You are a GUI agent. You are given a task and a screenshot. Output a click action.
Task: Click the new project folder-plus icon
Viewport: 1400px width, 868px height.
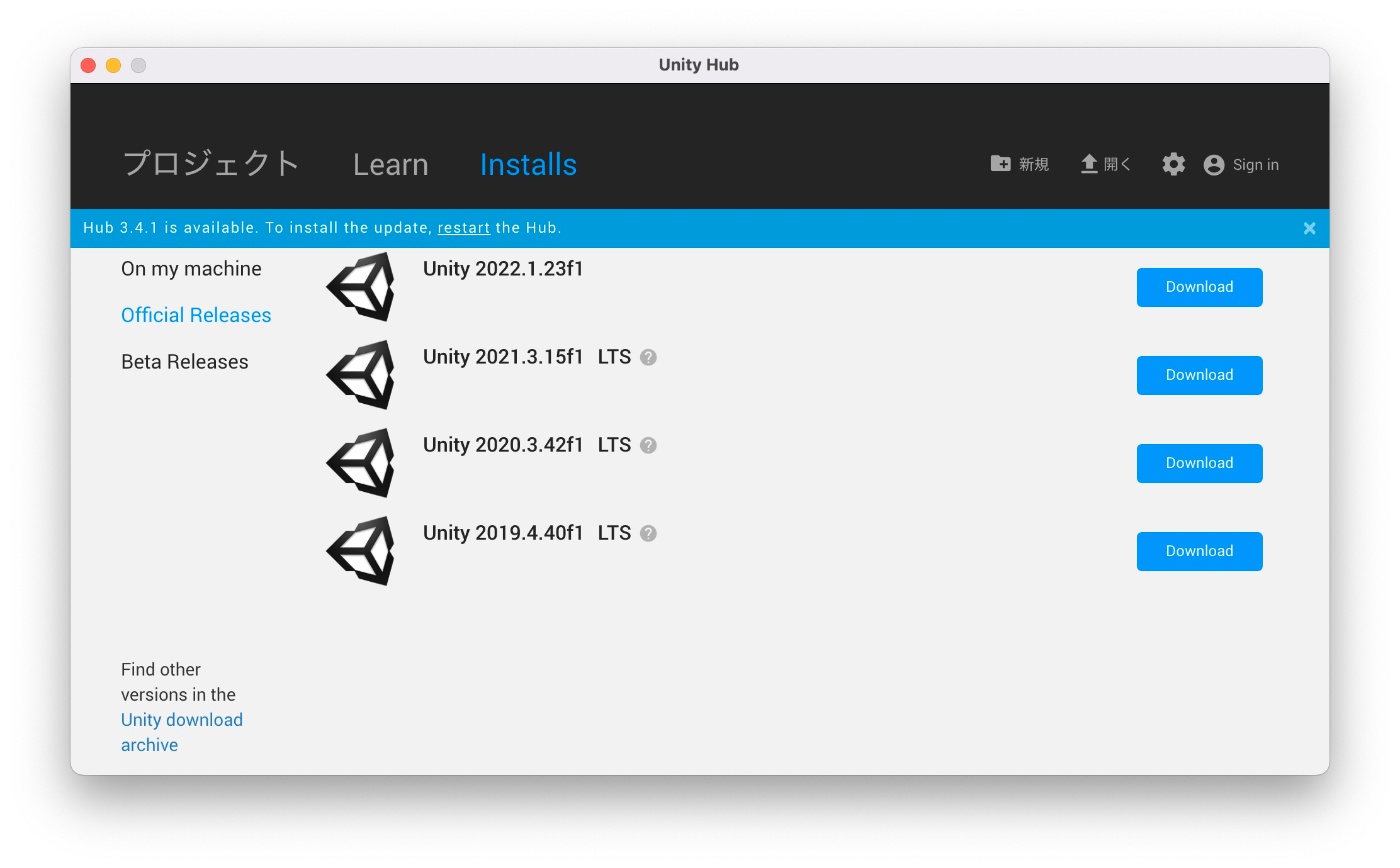(1001, 164)
